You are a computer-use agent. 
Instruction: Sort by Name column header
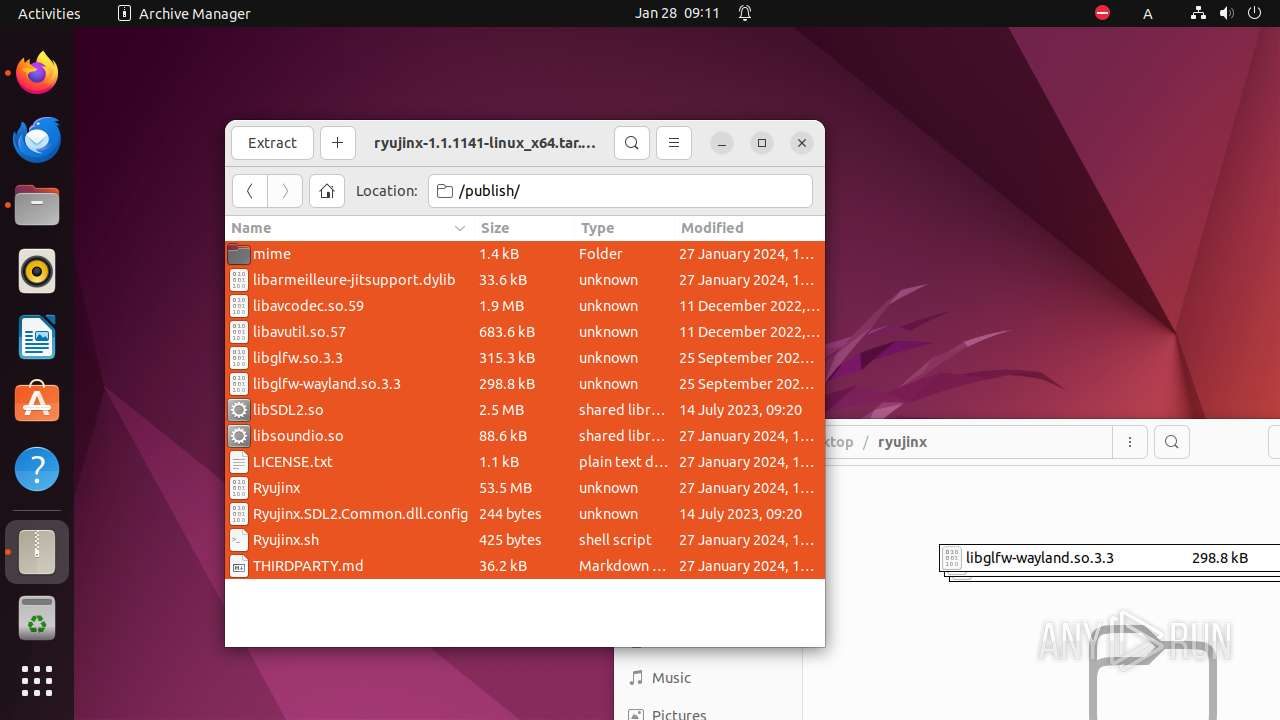click(349, 228)
